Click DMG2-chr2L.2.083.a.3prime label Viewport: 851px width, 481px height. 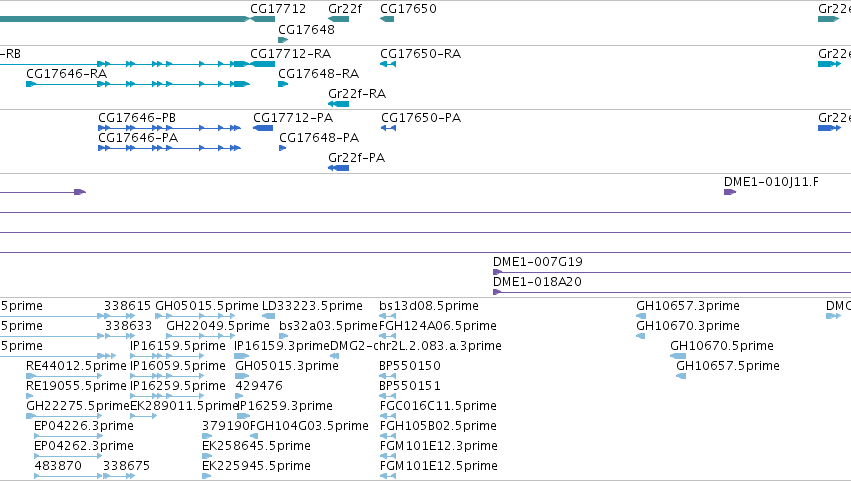pos(416,346)
